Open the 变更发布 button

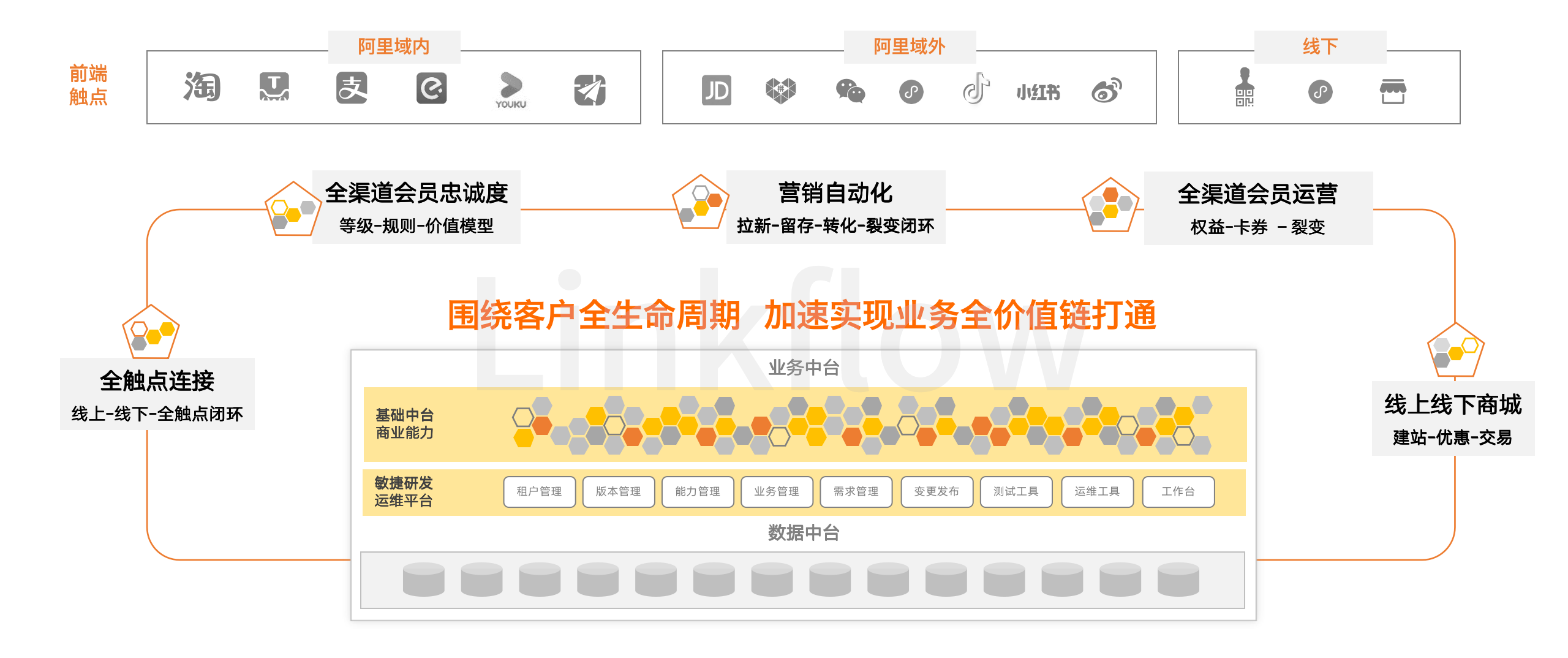click(937, 492)
